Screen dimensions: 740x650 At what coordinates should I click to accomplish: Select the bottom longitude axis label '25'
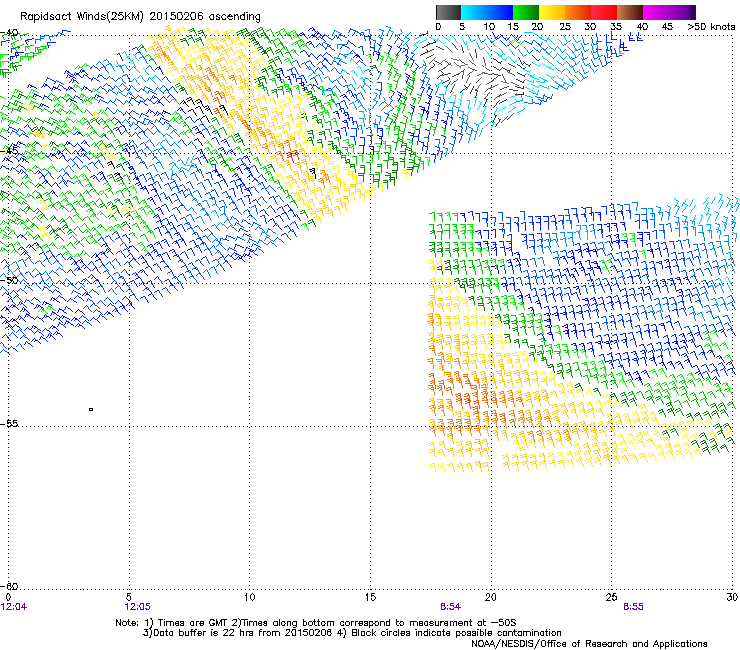(611, 598)
